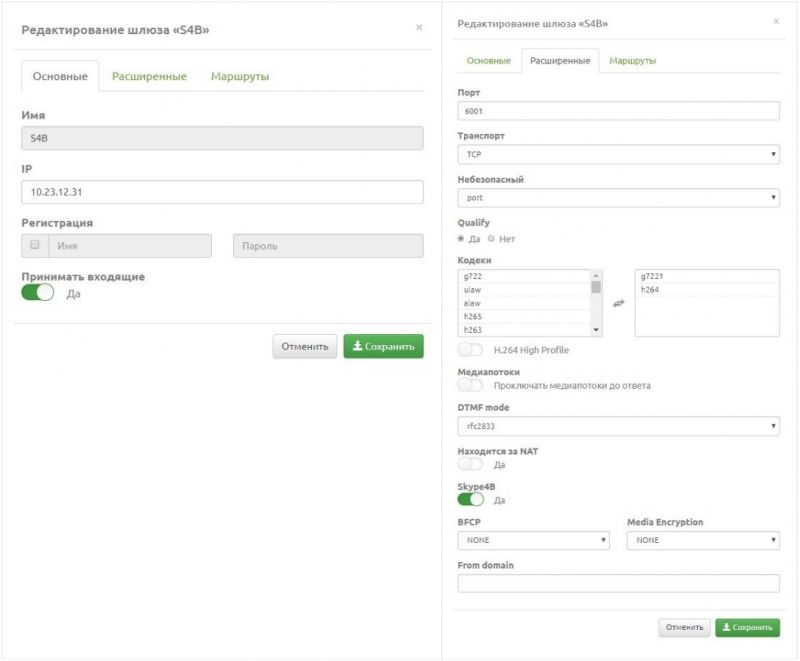Image resolution: width=800 pixels, height=661 pixels.
Task: Select h264 in selected codecs list
Action: pyautogui.click(x=707, y=290)
